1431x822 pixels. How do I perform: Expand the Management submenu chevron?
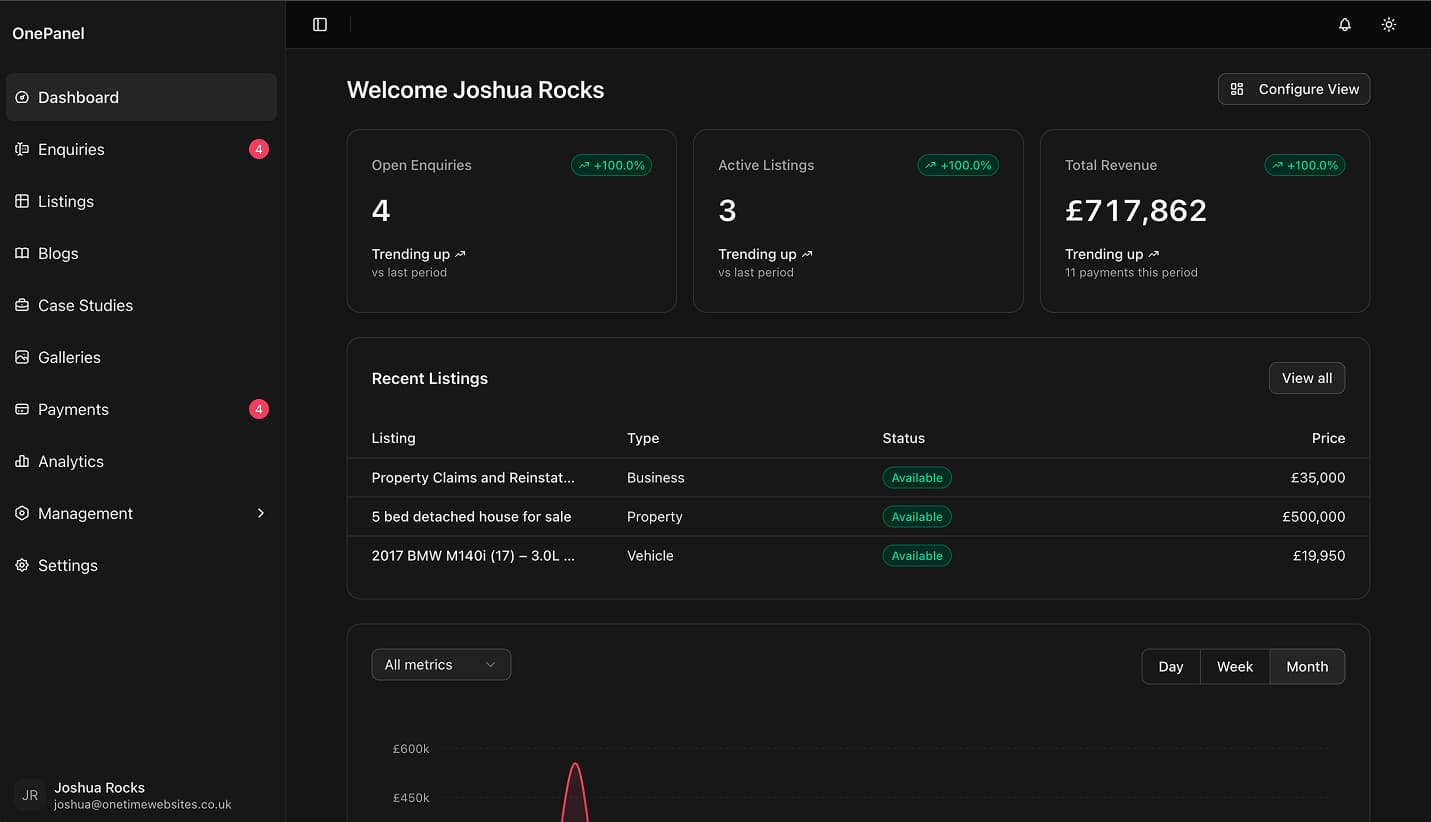click(261, 514)
